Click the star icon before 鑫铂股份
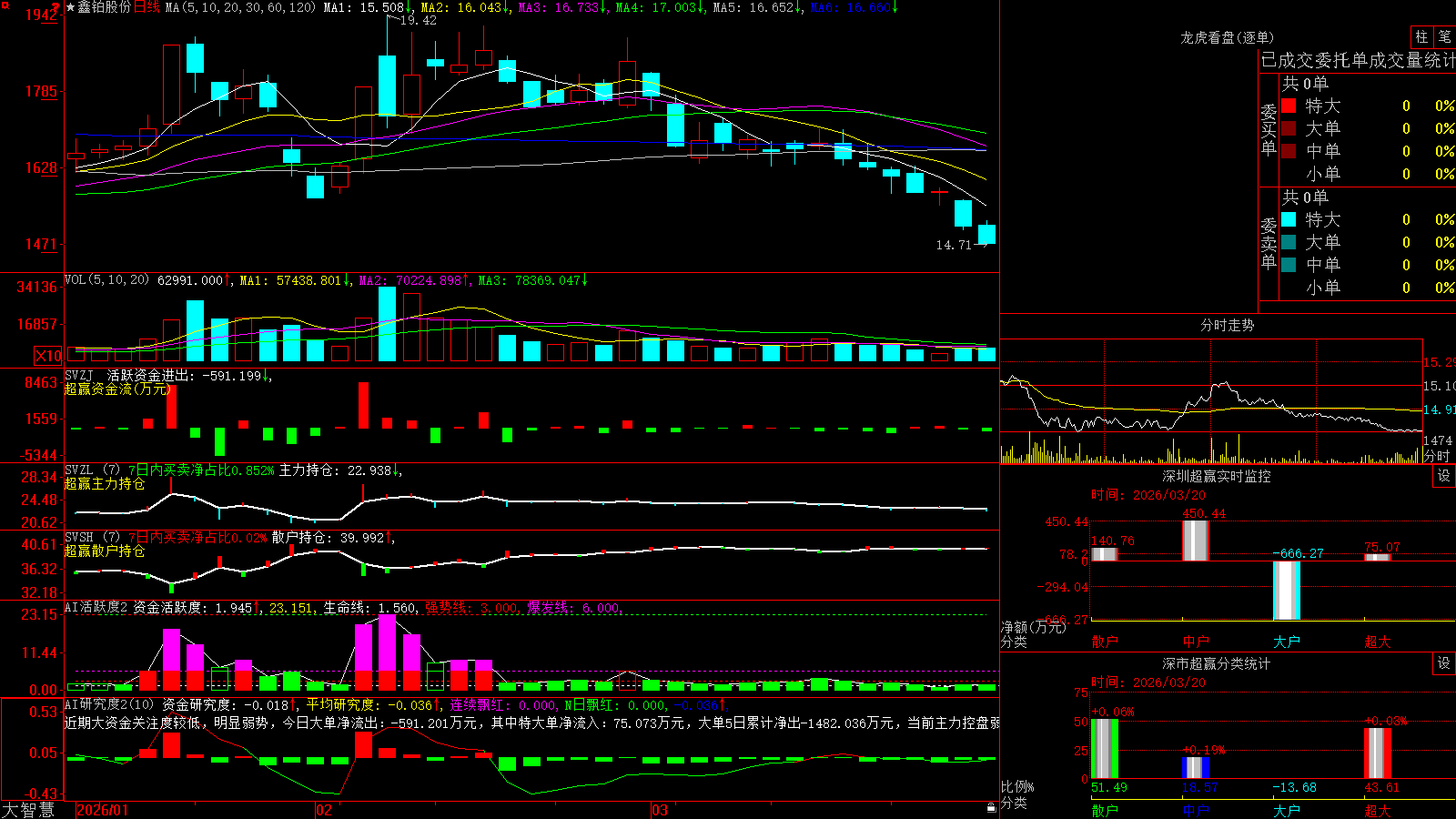 (x=70, y=7)
